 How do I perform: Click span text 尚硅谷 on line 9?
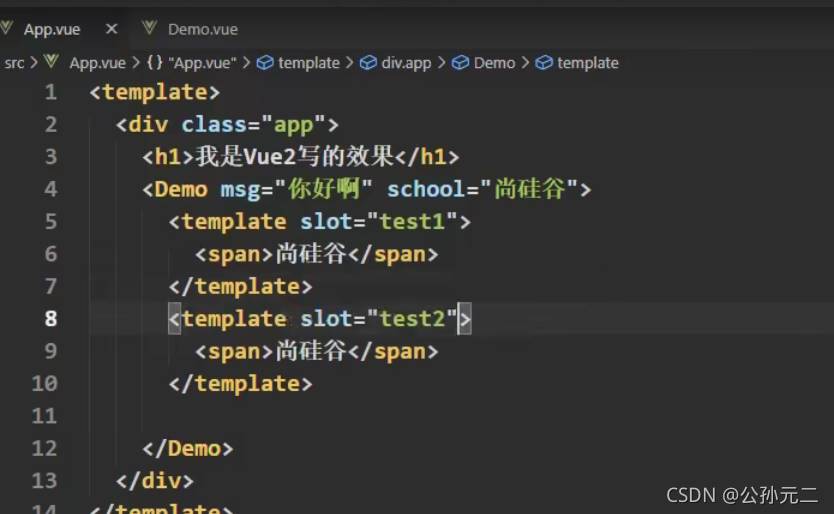311,351
